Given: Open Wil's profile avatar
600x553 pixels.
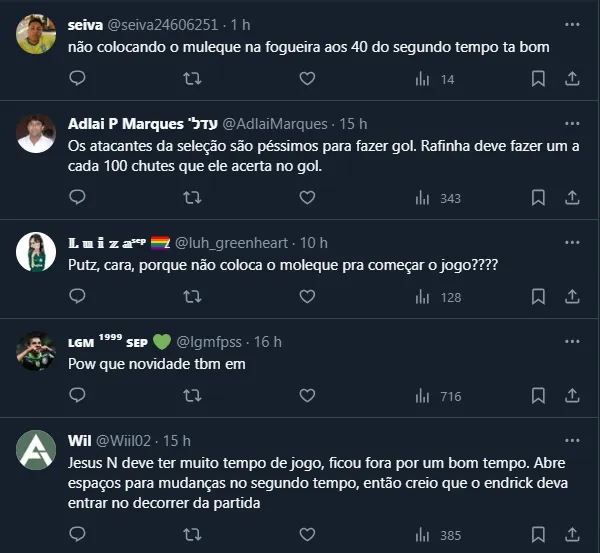Looking at the screenshot, I should 36,452.
